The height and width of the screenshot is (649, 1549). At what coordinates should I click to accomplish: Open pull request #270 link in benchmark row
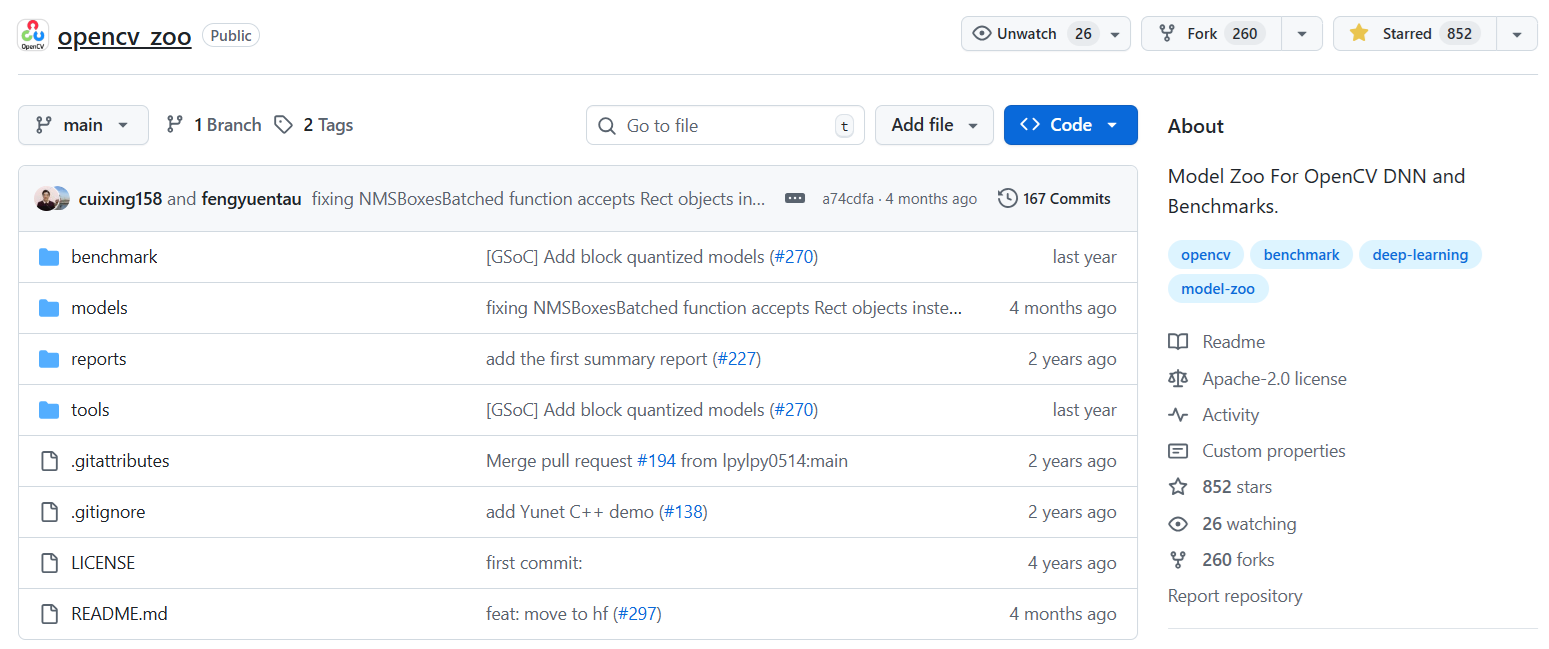tap(794, 257)
